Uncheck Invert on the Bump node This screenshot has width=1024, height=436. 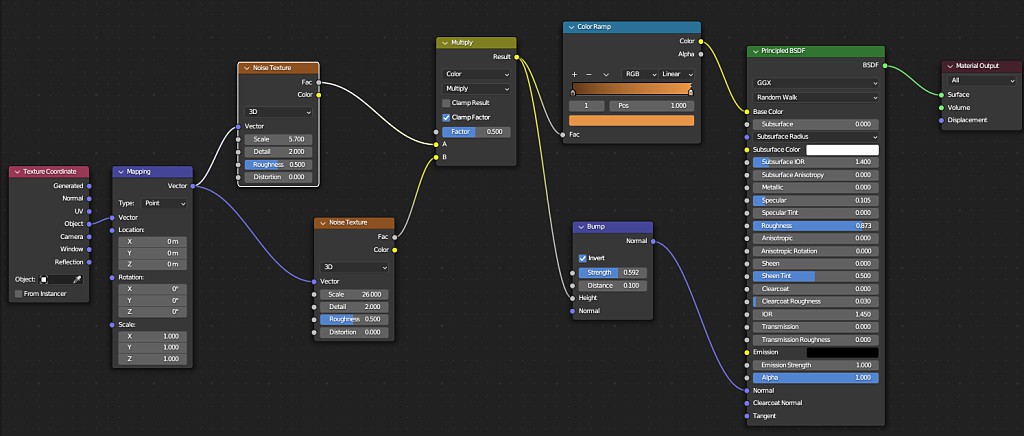point(583,258)
